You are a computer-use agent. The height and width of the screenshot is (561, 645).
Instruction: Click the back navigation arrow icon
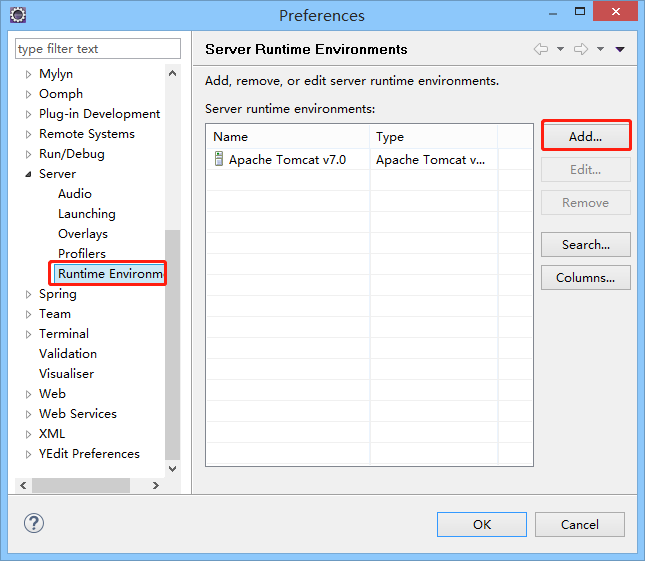(x=541, y=49)
